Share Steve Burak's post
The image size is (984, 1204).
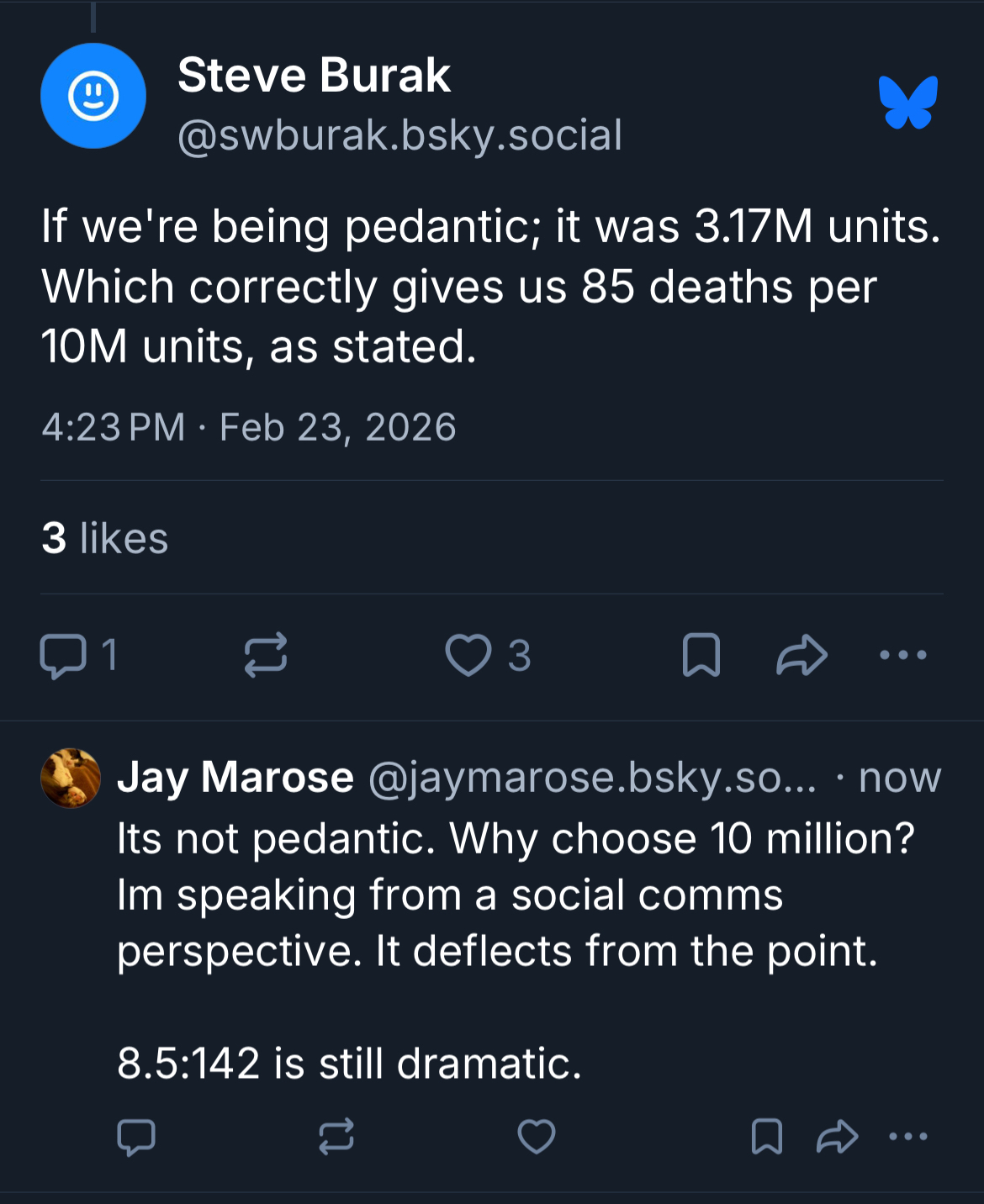(x=801, y=656)
